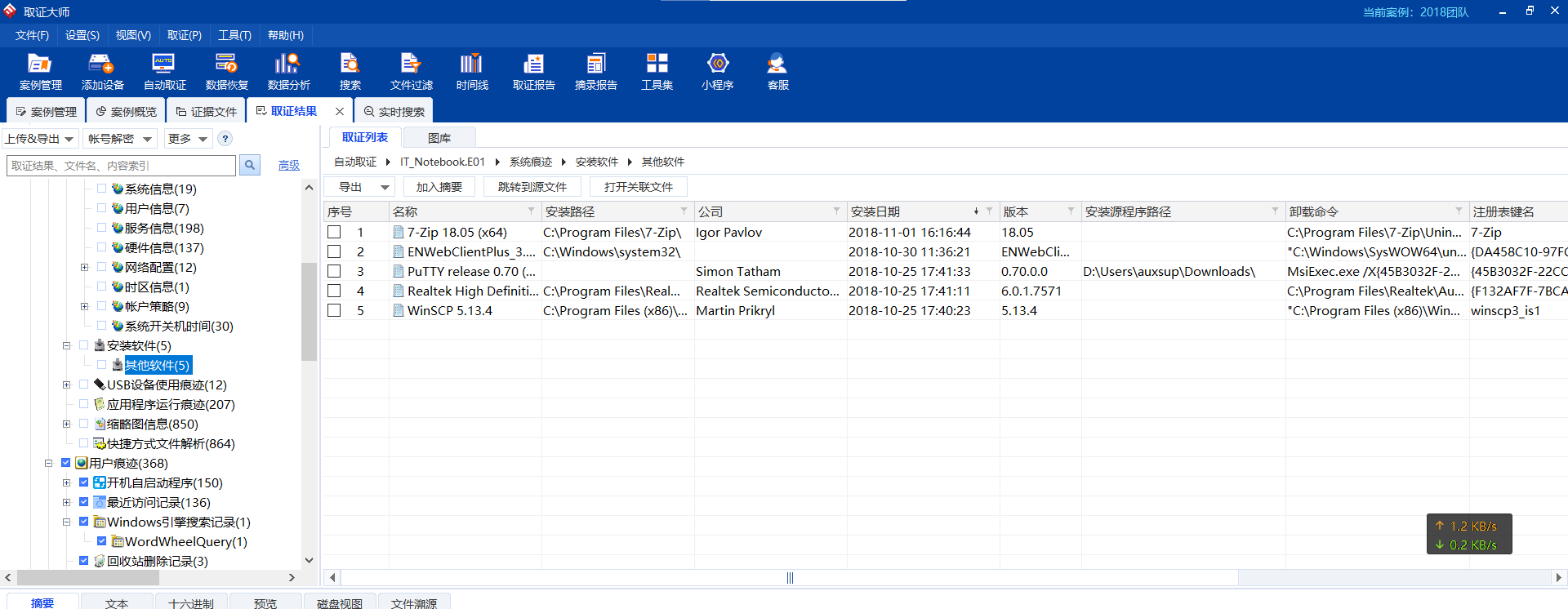Start 自动取证 from toolbar
1568x609 pixels.
click(x=164, y=72)
